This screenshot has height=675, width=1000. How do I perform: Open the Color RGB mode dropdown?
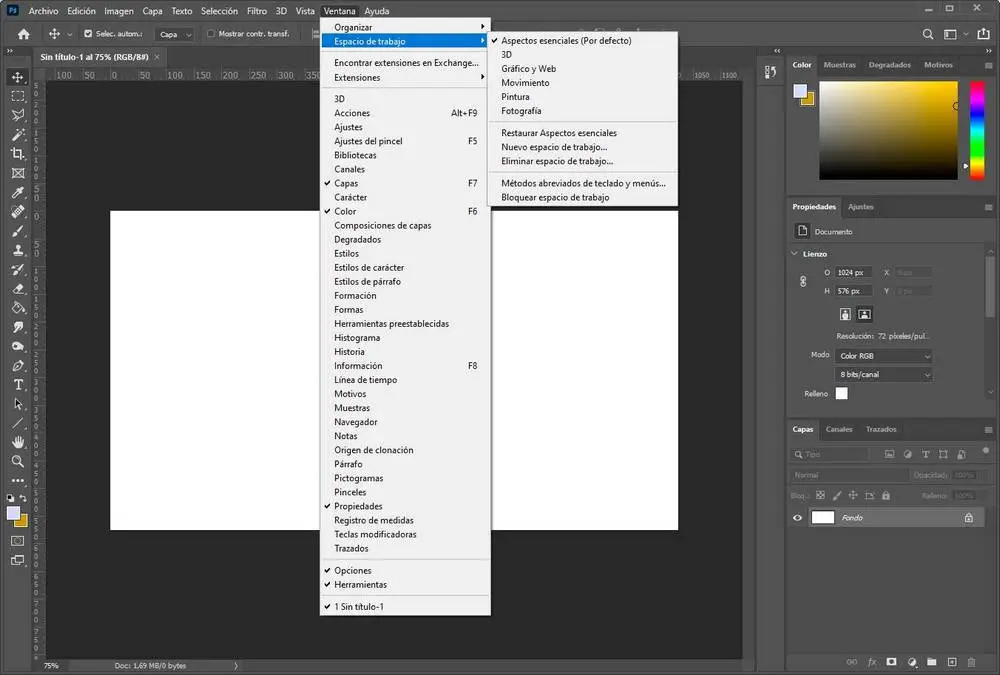[x=884, y=356]
